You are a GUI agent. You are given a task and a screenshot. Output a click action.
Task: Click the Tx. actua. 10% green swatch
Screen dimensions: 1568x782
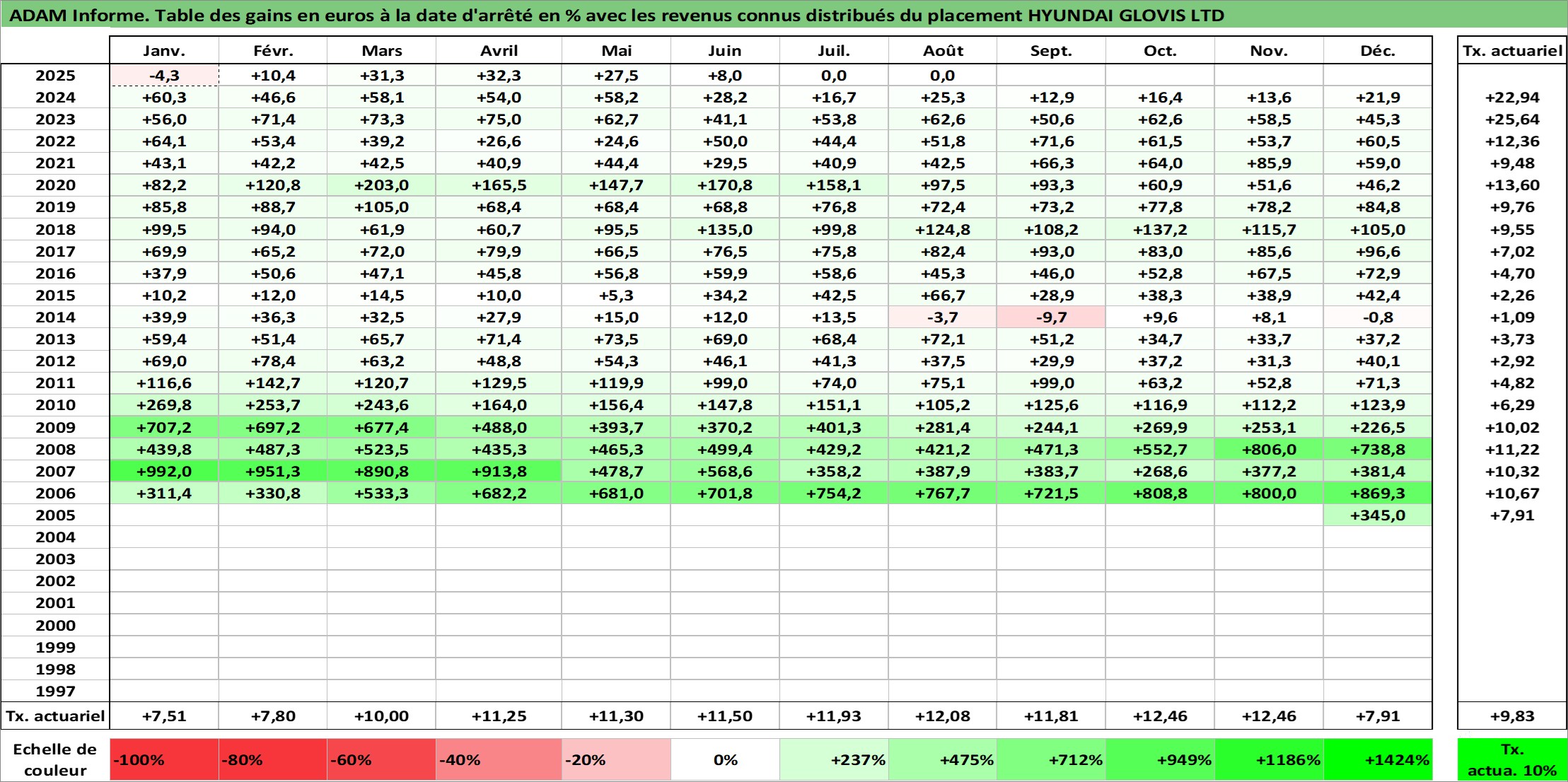[1512, 760]
